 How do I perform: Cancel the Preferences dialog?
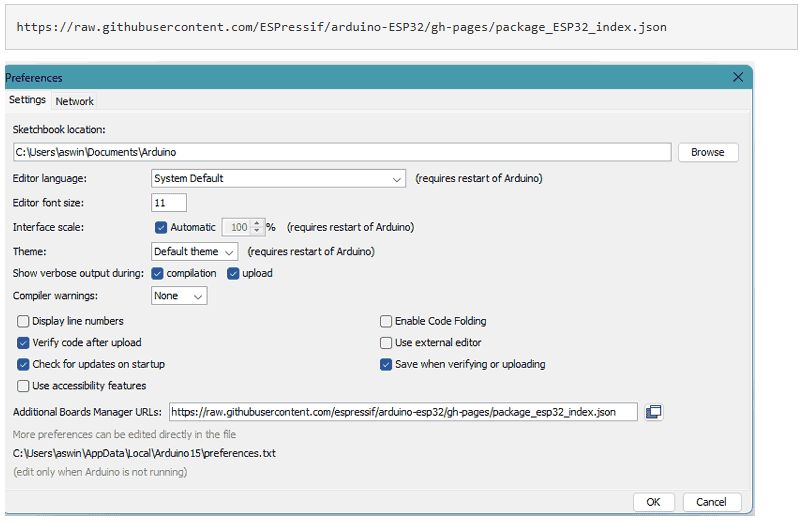[x=711, y=502]
